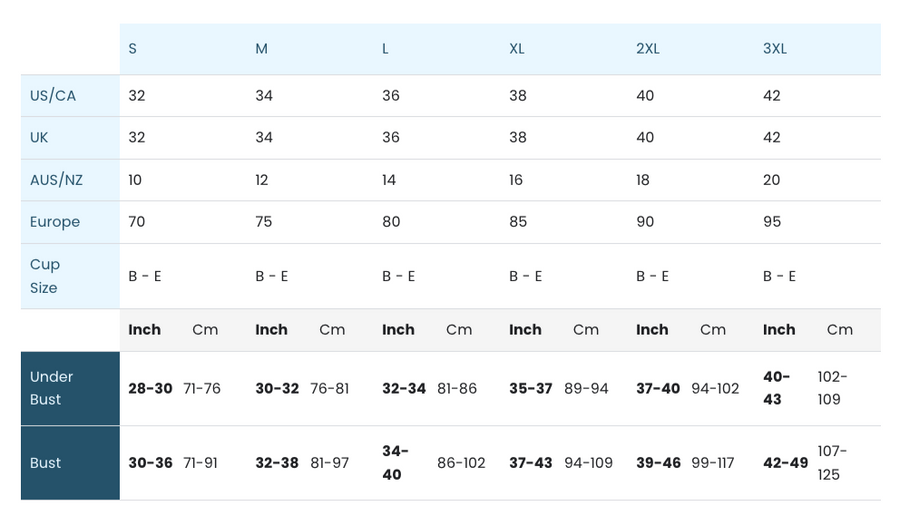900x516 pixels.
Task: Select the dark Bust row header
Action: [x=70, y=463]
